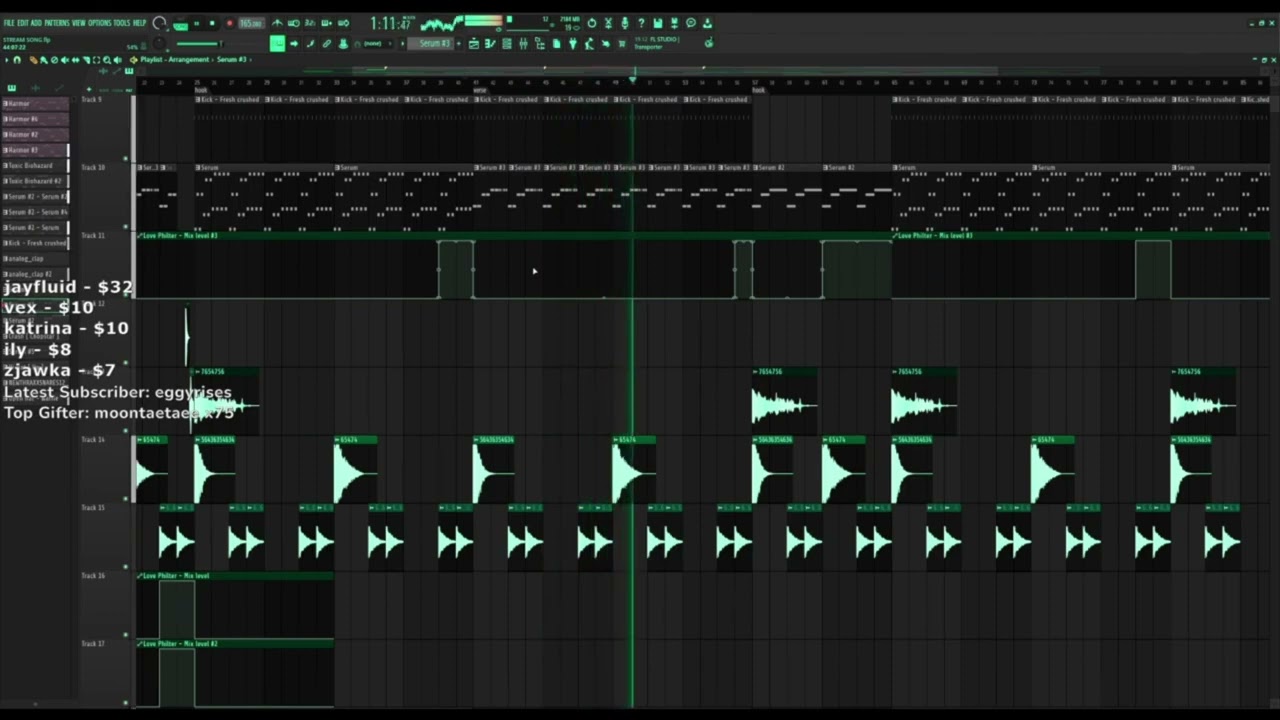Click the Serum #3 breadcrumb in playlist title

pos(232,60)
